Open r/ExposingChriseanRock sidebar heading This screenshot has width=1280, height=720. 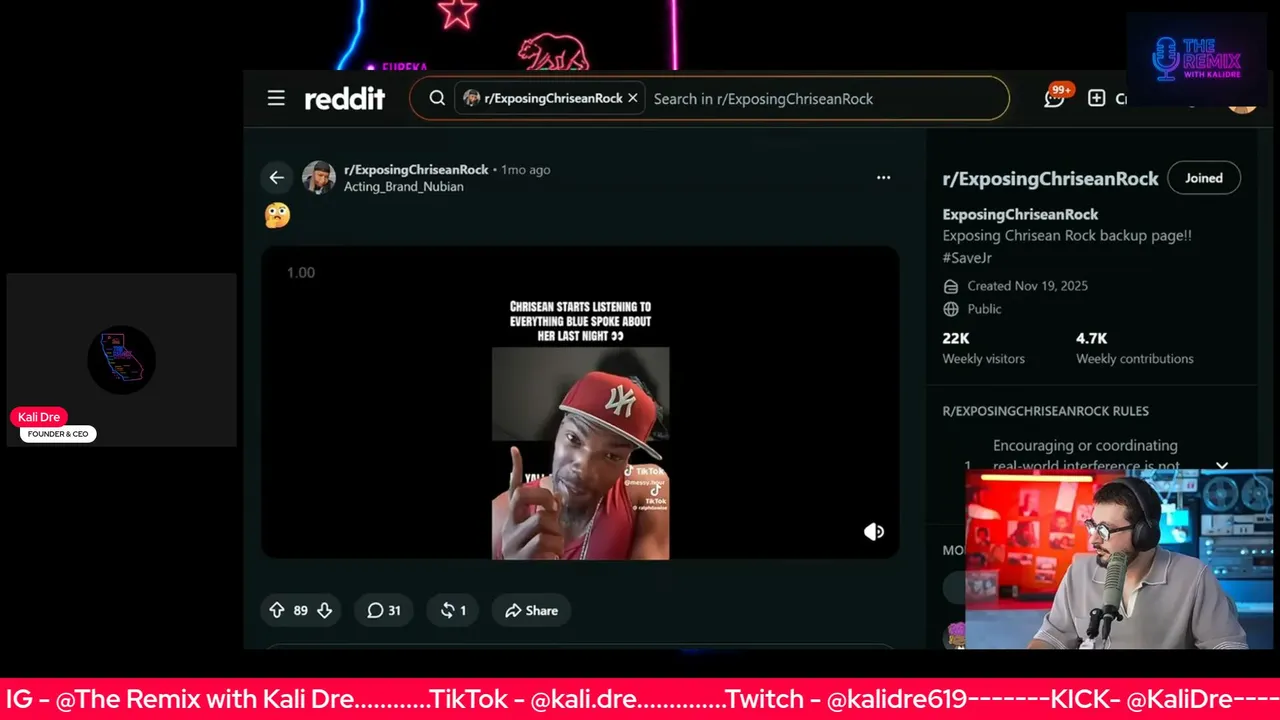tap(1050, 179)
